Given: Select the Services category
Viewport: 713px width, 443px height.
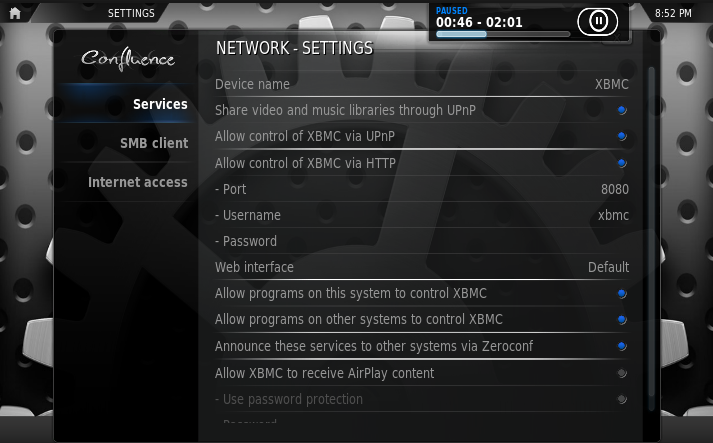Looking at the screenshot, I should tap(160, 104).
